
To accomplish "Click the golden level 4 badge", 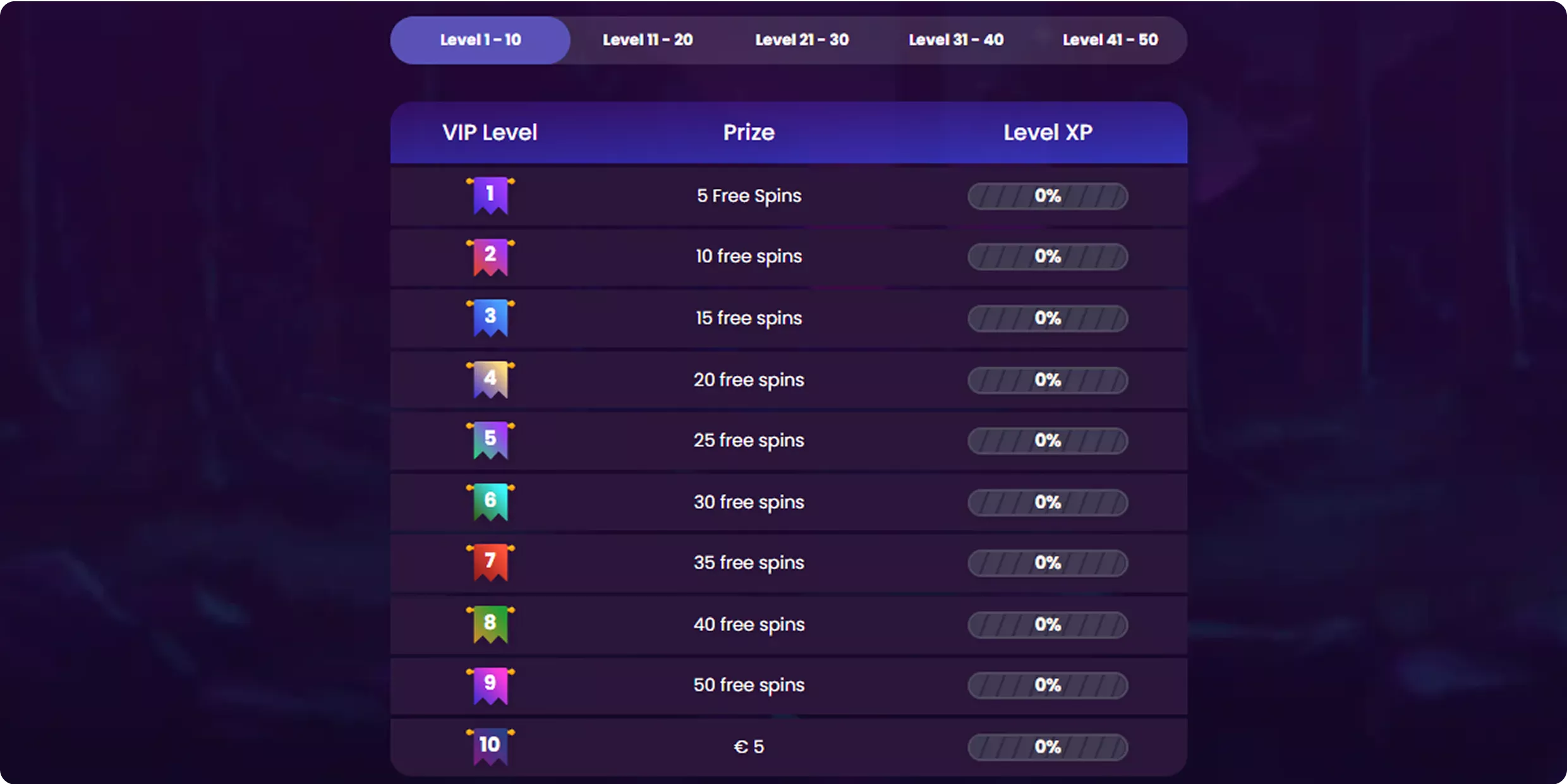I will click(x=490, y=379).
